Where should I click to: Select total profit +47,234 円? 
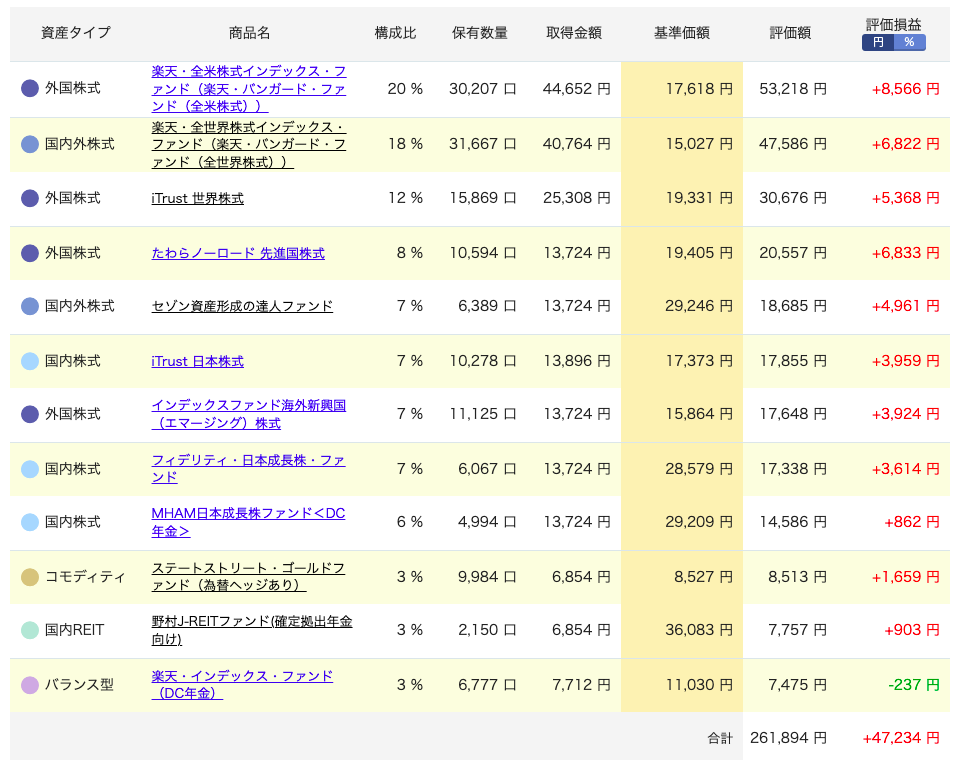(x=901, y=738)
